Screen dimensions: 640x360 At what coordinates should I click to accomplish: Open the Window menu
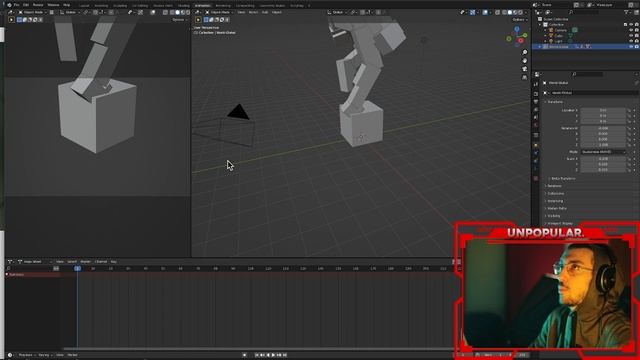(53, 5)
